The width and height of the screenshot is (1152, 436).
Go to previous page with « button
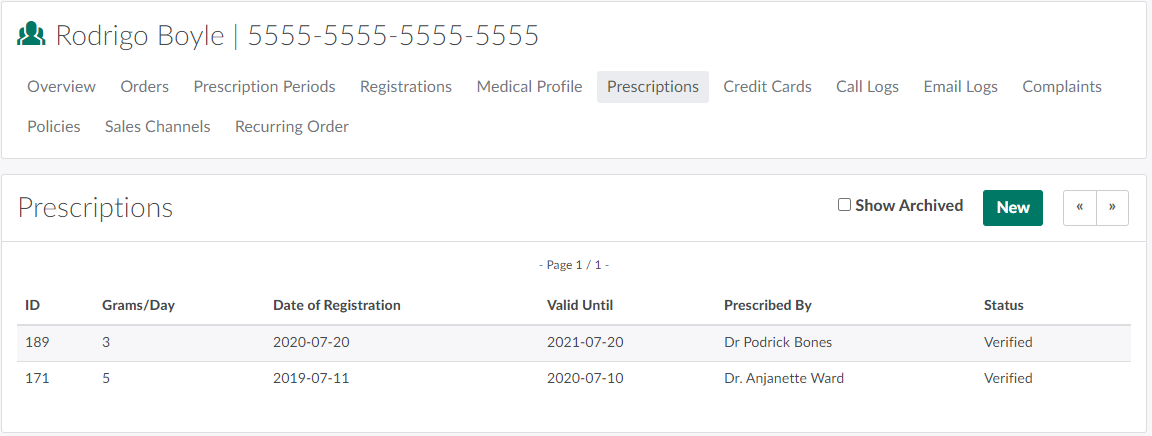(x=1080, y=208)
